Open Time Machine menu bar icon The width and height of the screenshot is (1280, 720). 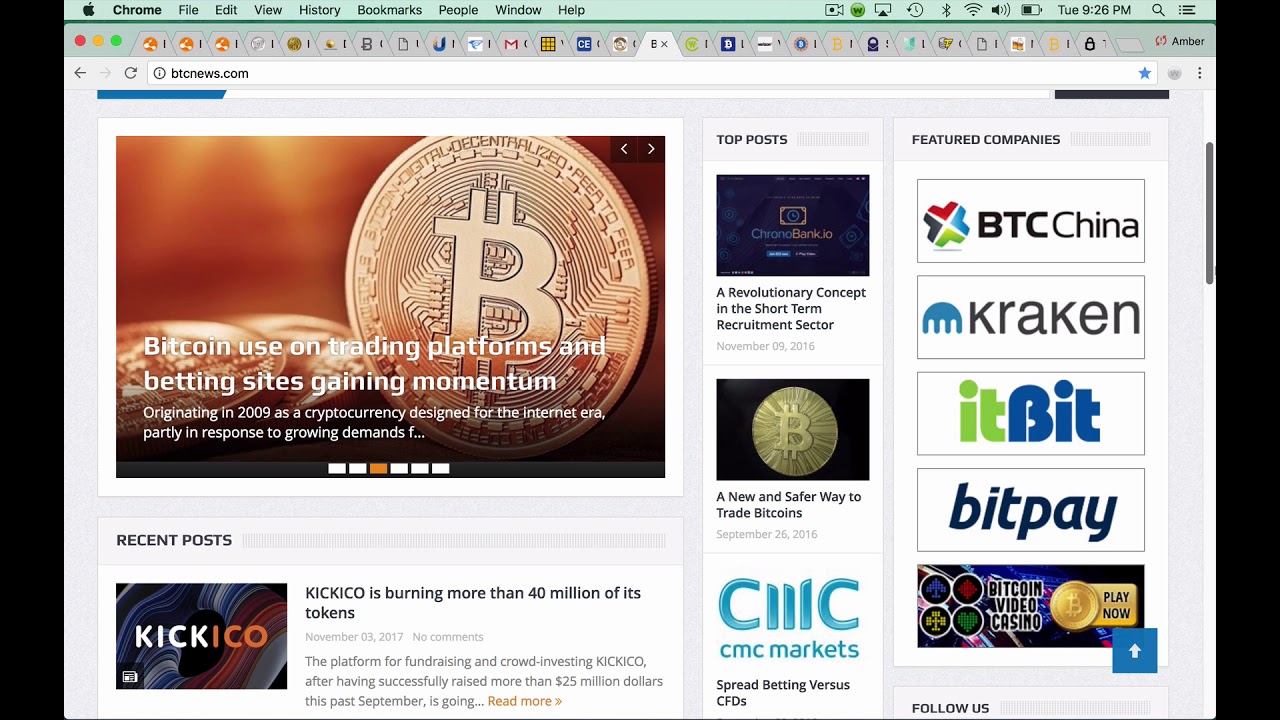point(915,10)
